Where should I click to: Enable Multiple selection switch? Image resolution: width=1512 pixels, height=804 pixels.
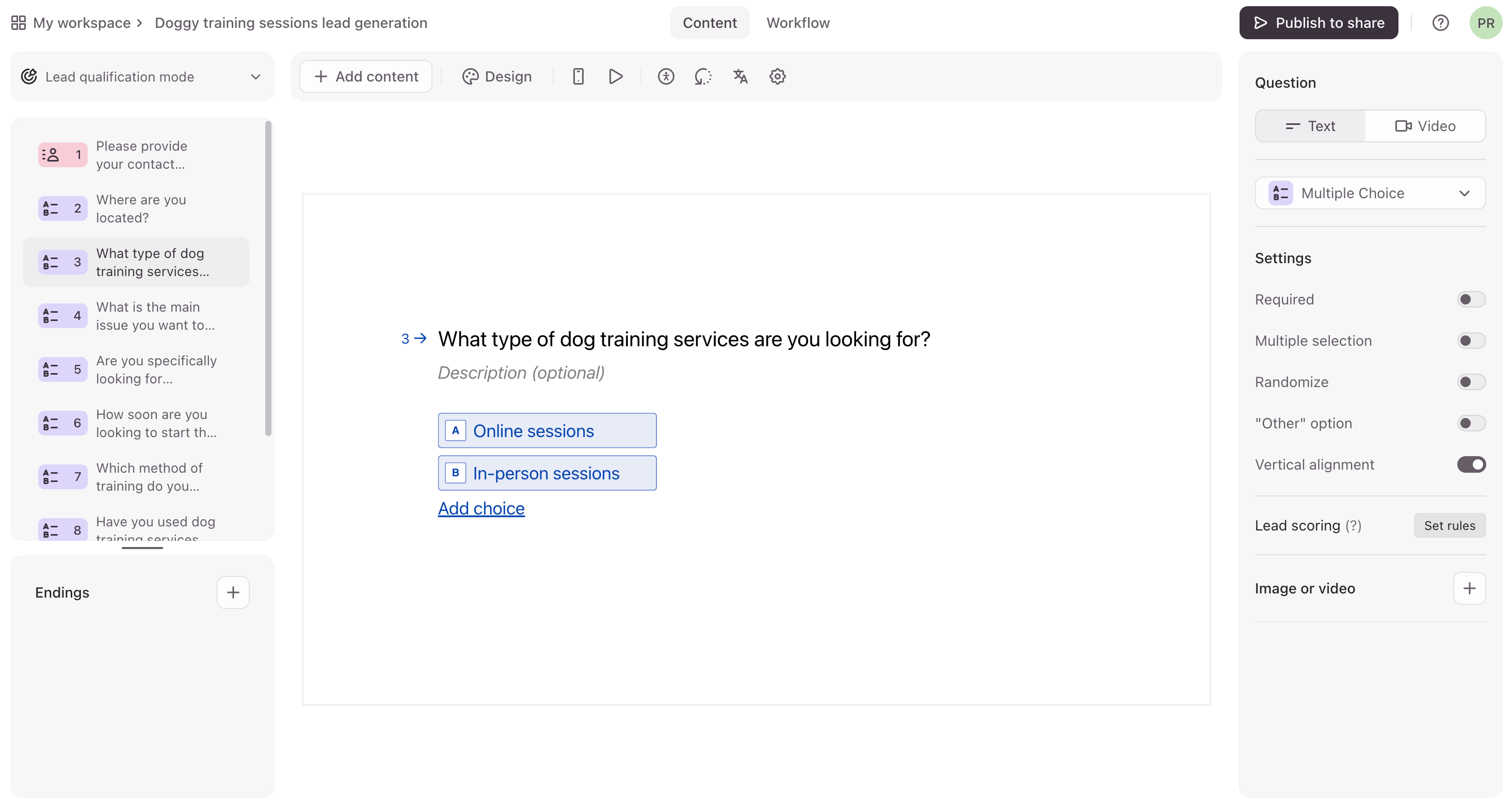(x=1471, y=341)
